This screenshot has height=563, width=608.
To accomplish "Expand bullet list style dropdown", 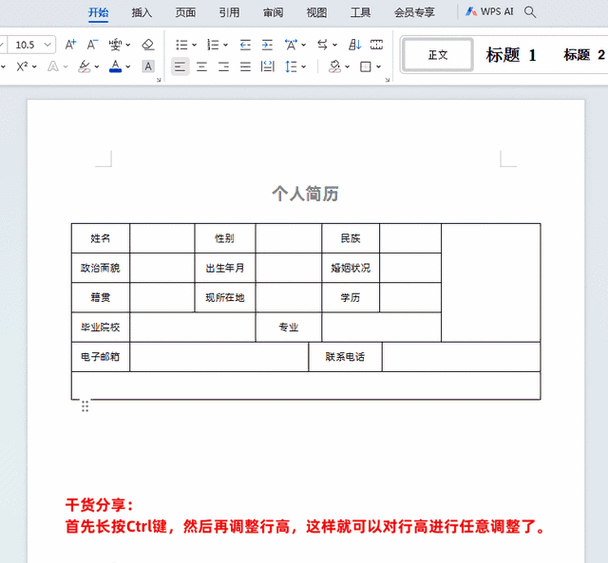I will pos(194,45).
